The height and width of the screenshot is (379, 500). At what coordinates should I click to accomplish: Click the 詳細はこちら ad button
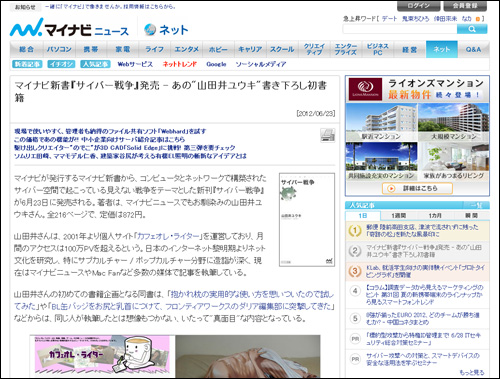417,188
